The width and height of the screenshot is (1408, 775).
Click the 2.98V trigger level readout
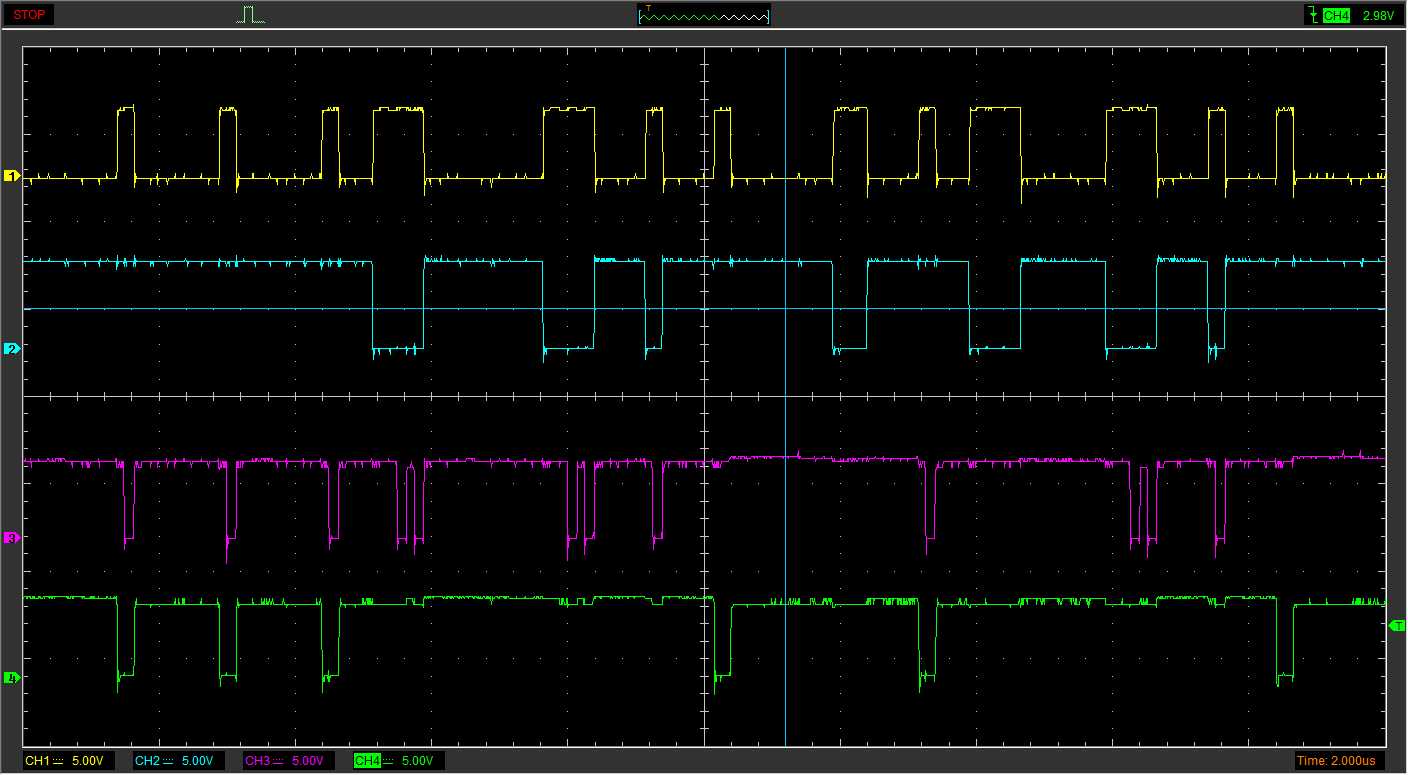tap(1377, 16)
